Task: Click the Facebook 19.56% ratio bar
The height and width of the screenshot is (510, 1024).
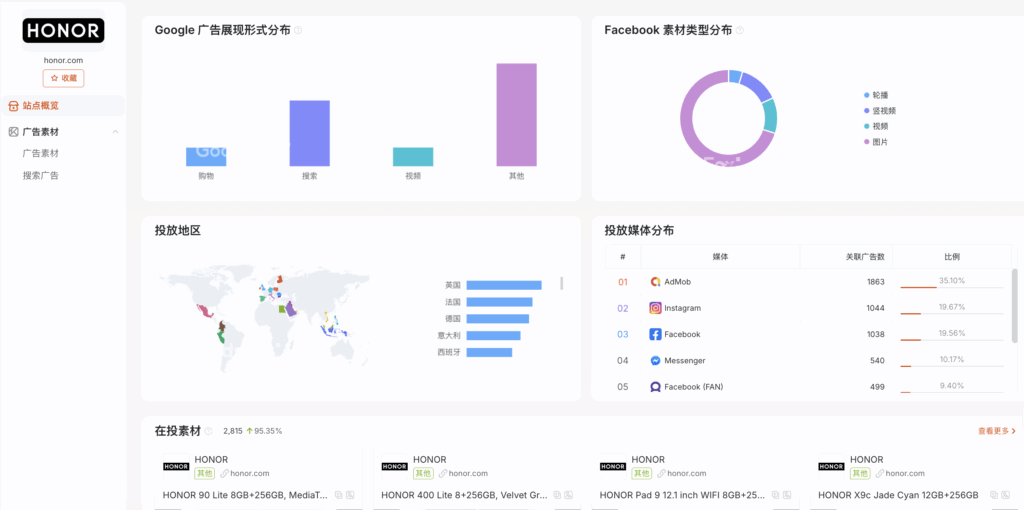Action: click(x=952, y=340)
